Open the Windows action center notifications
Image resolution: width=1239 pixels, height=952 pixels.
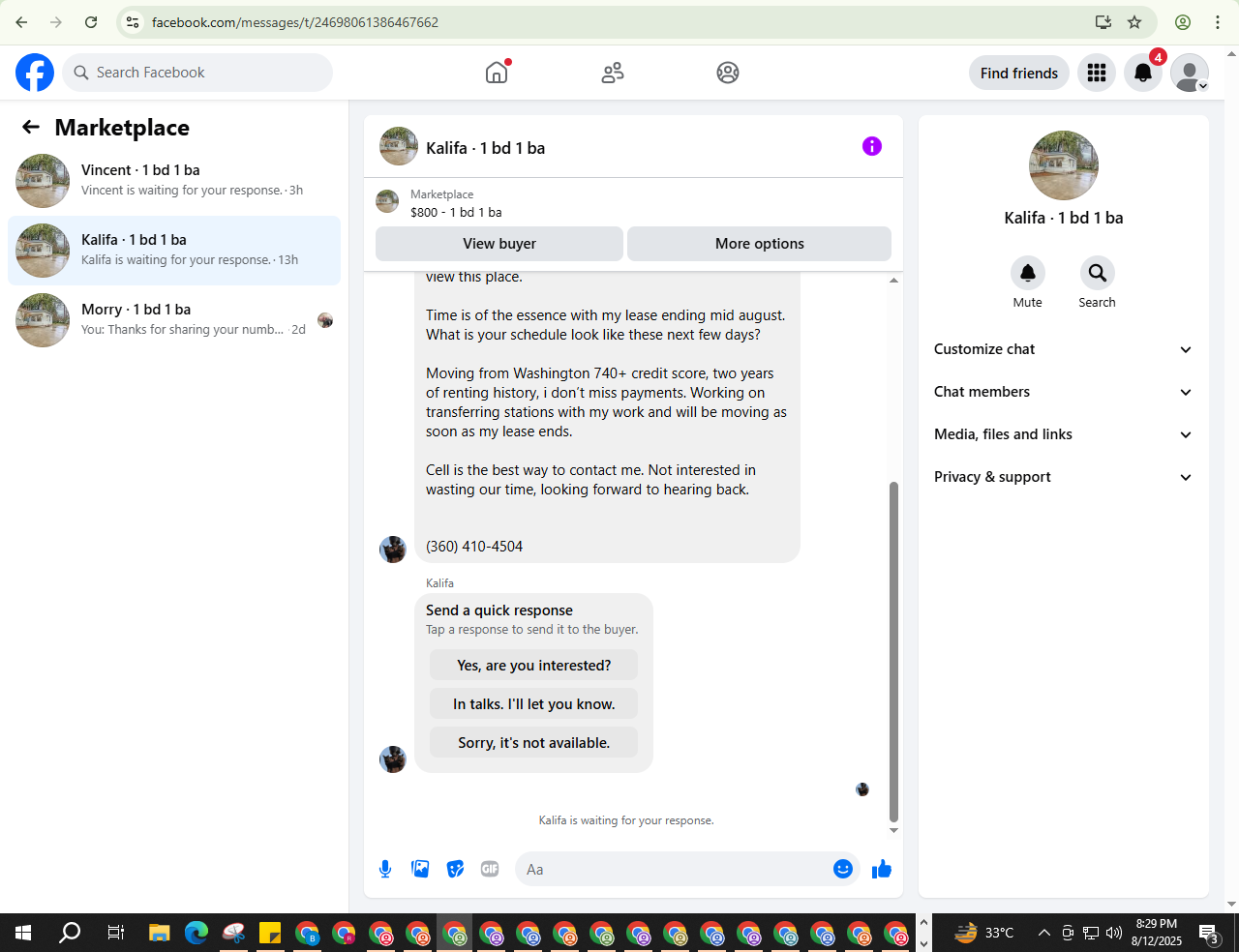click(1210, 934)
